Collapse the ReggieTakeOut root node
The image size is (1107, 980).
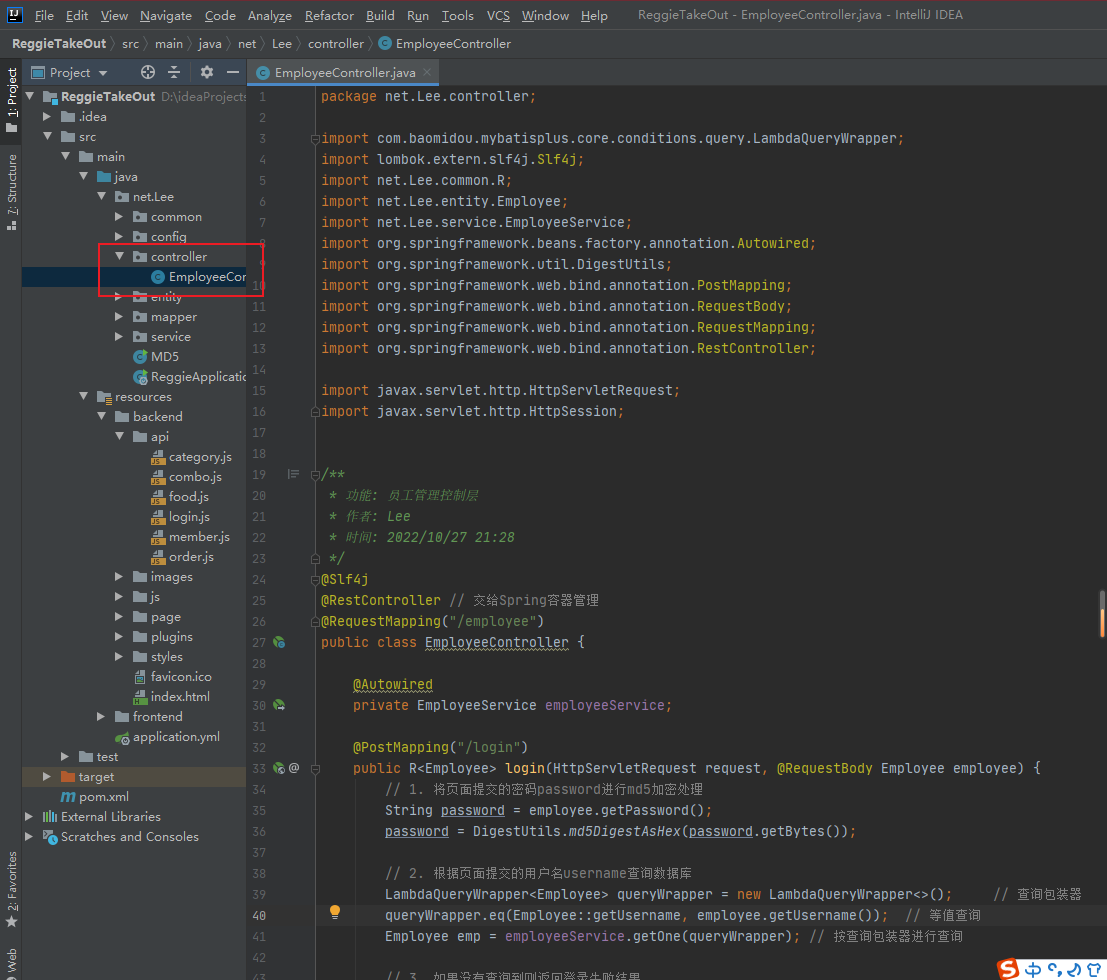pyautogui.click(x=30, y=96)
